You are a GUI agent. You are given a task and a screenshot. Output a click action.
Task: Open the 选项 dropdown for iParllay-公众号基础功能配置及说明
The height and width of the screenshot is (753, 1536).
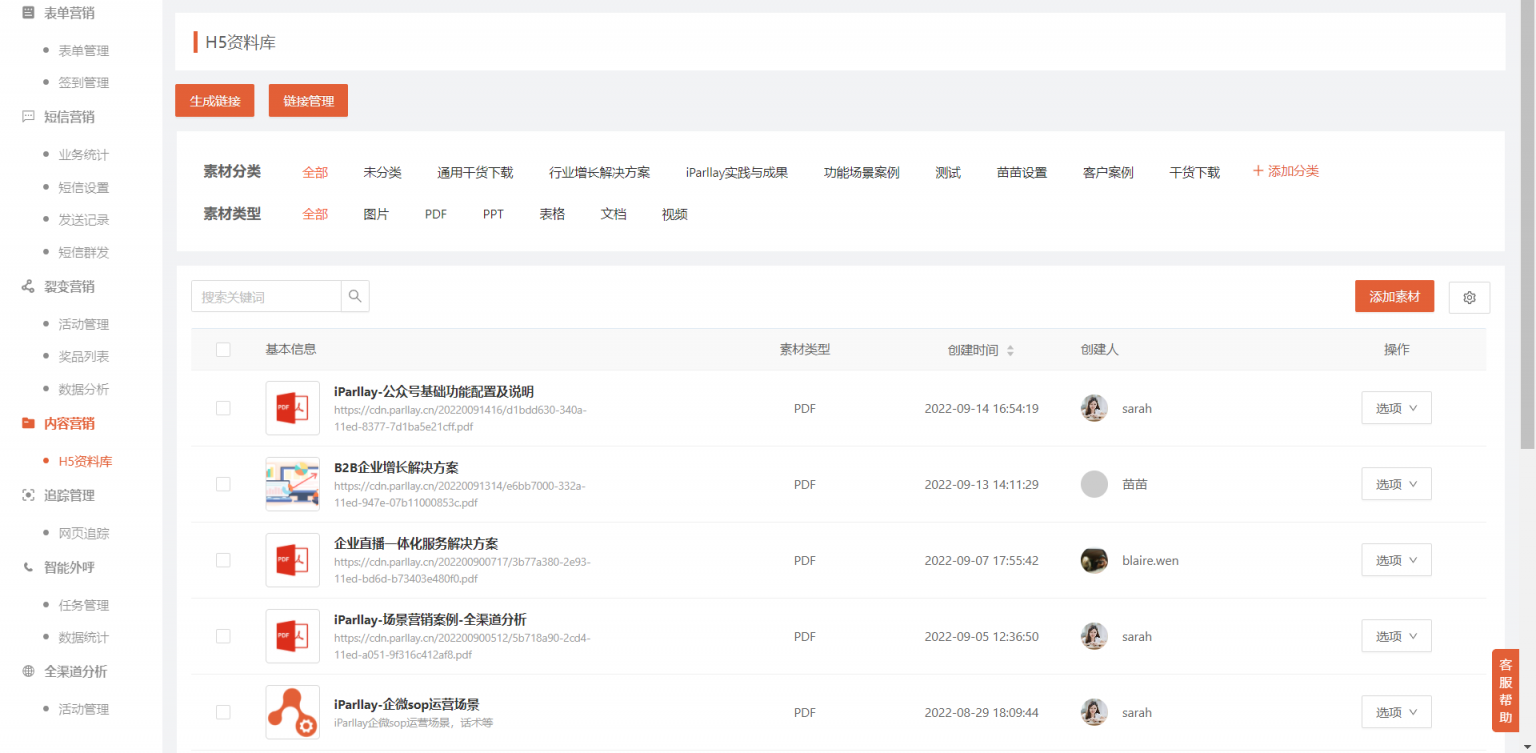pos(1396,408)
